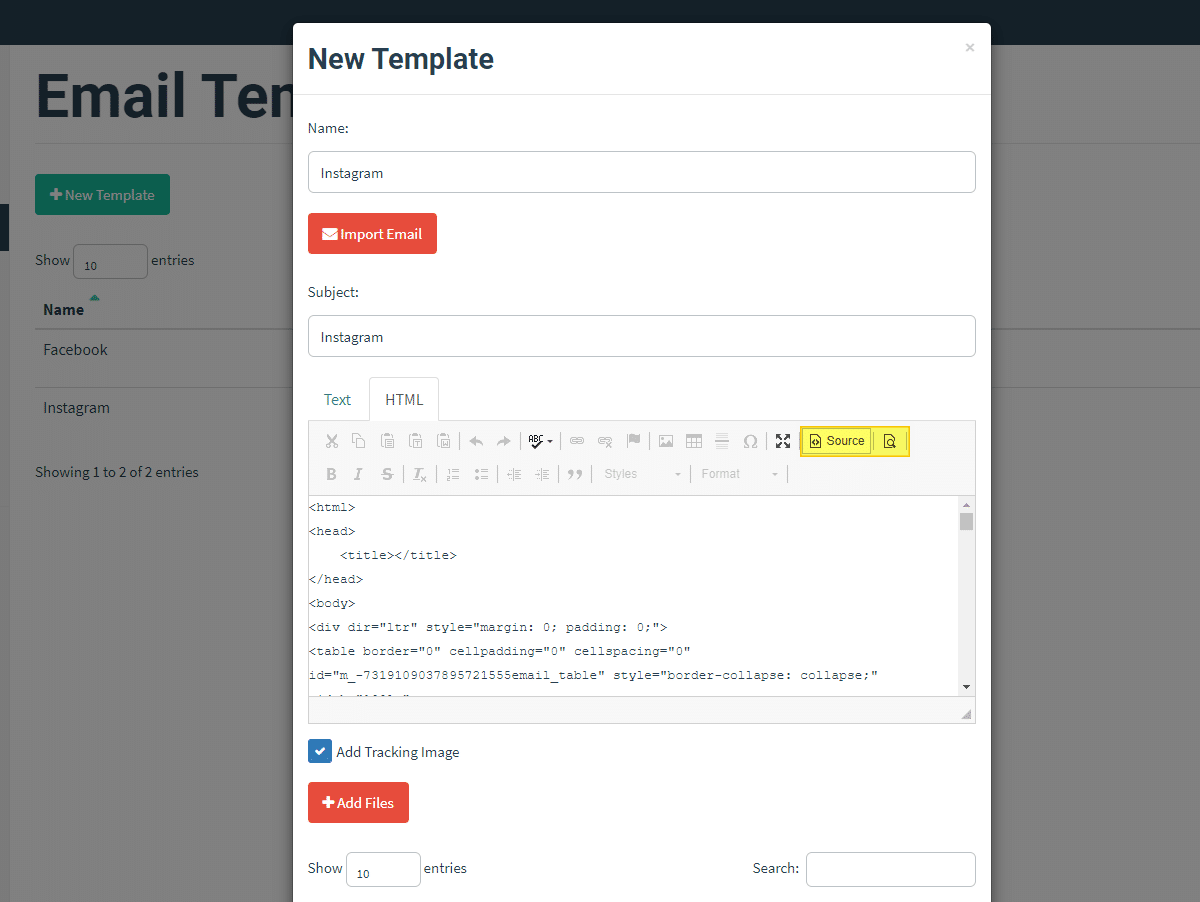Click the Anchor flag icon
The image size is (1200, 902).
coord(633,441)
